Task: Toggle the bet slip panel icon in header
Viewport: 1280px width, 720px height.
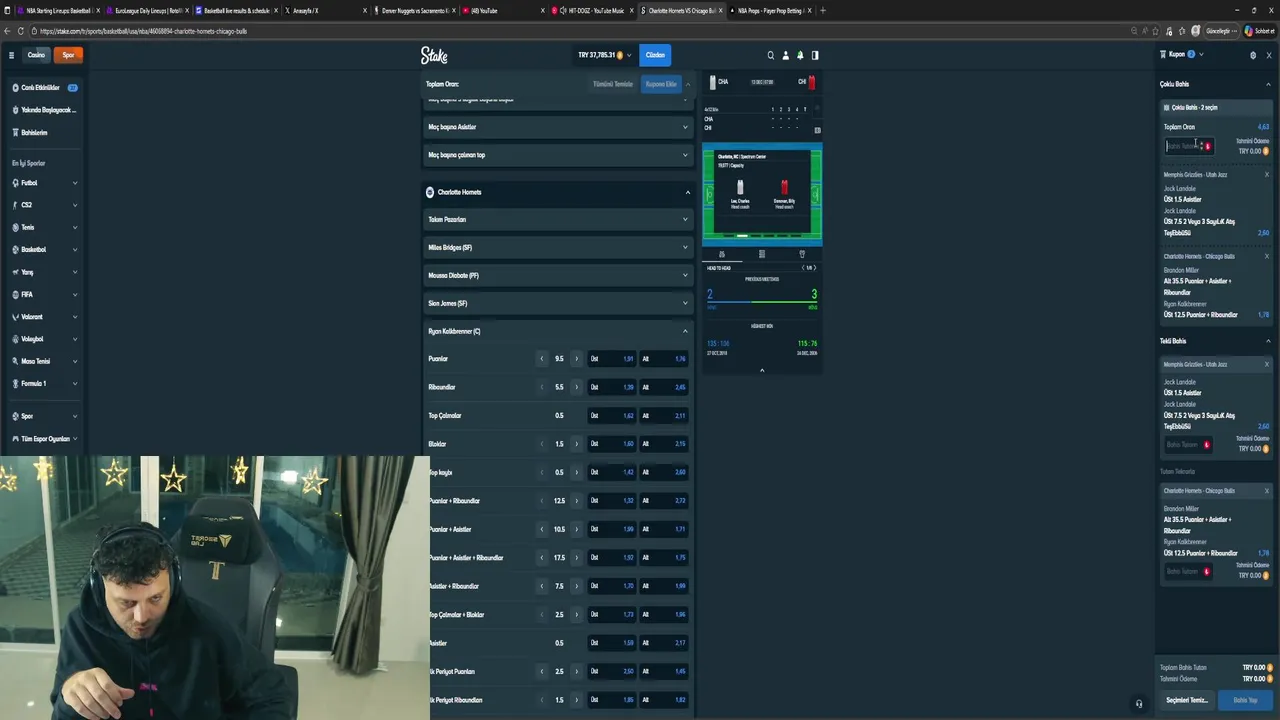Action: (815, 55)
